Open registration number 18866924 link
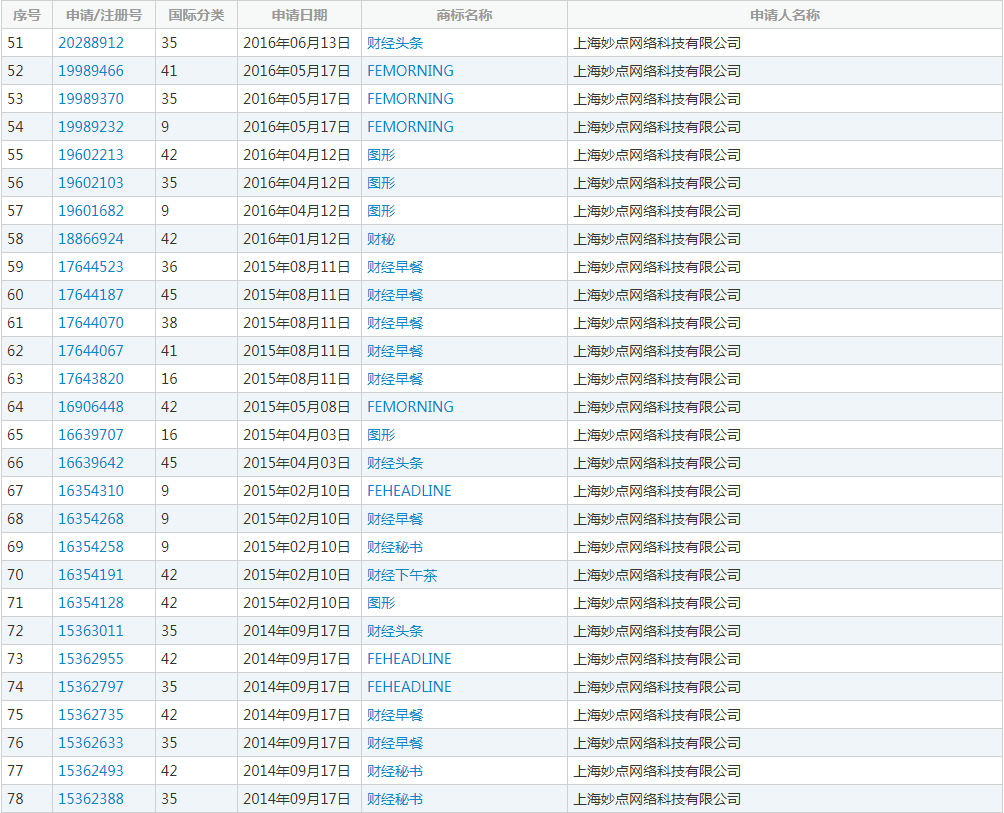1004x813 pixels. [91, 239]
